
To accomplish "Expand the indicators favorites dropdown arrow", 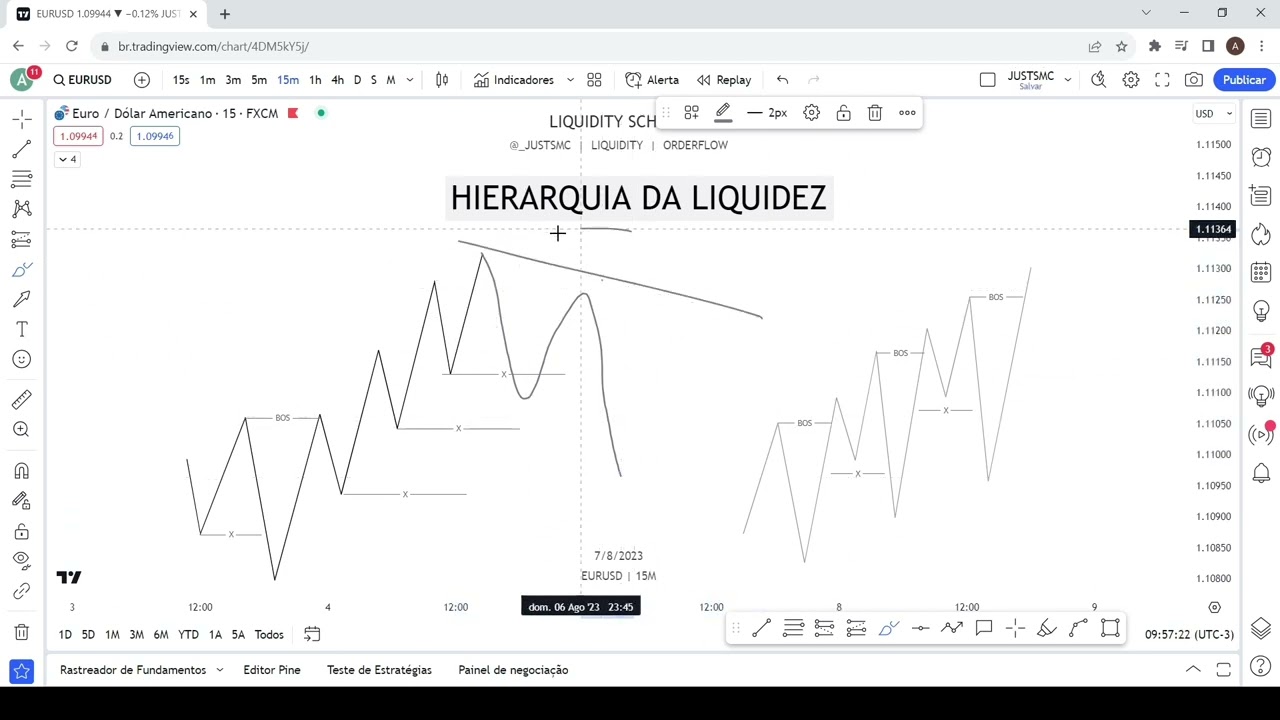I will 570,80.
